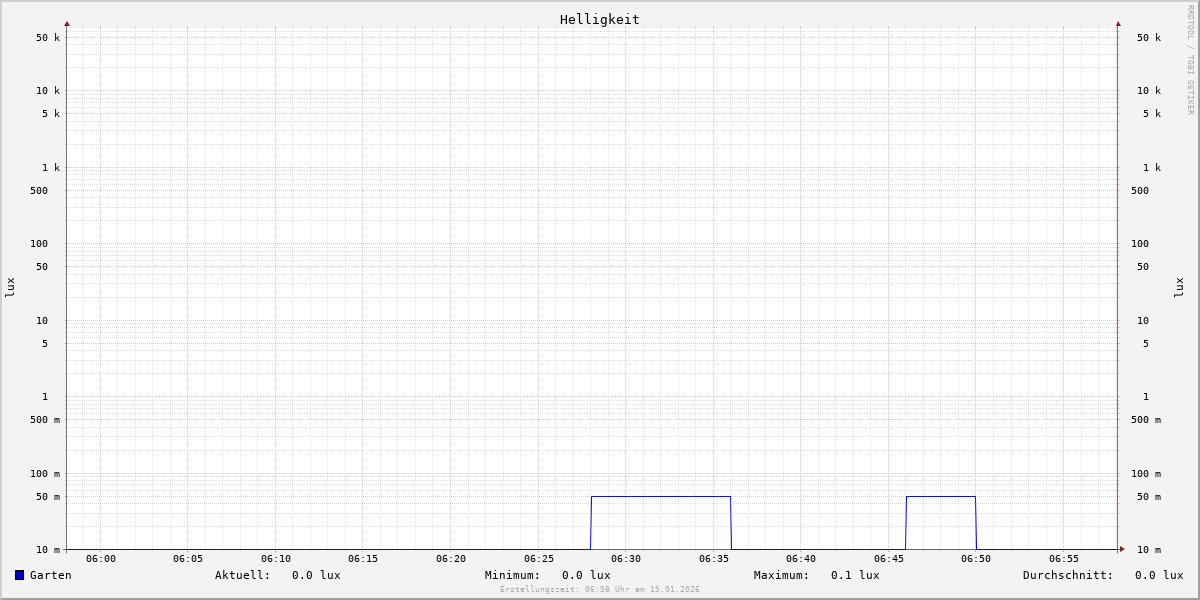Click the 06:40 time axis label
This screenshot has height=600, width=1200.
801,559
